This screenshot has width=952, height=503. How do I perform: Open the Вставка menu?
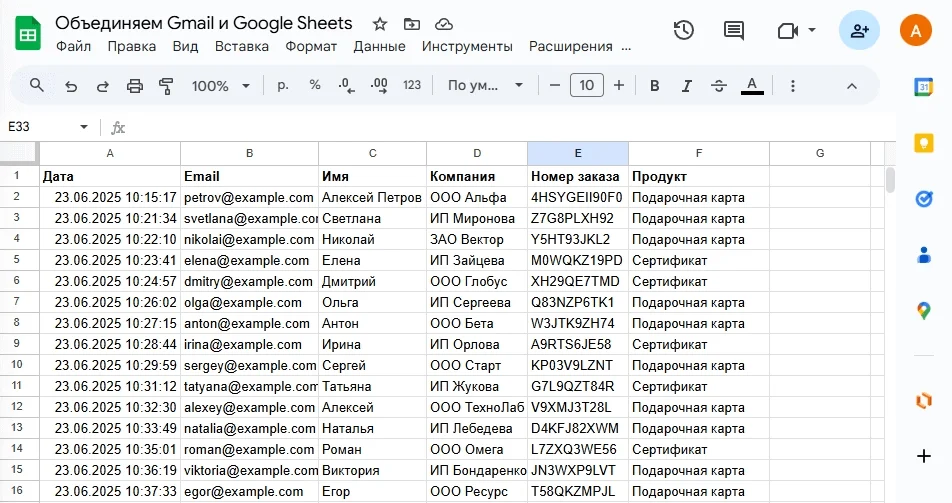tap(242, 46)
